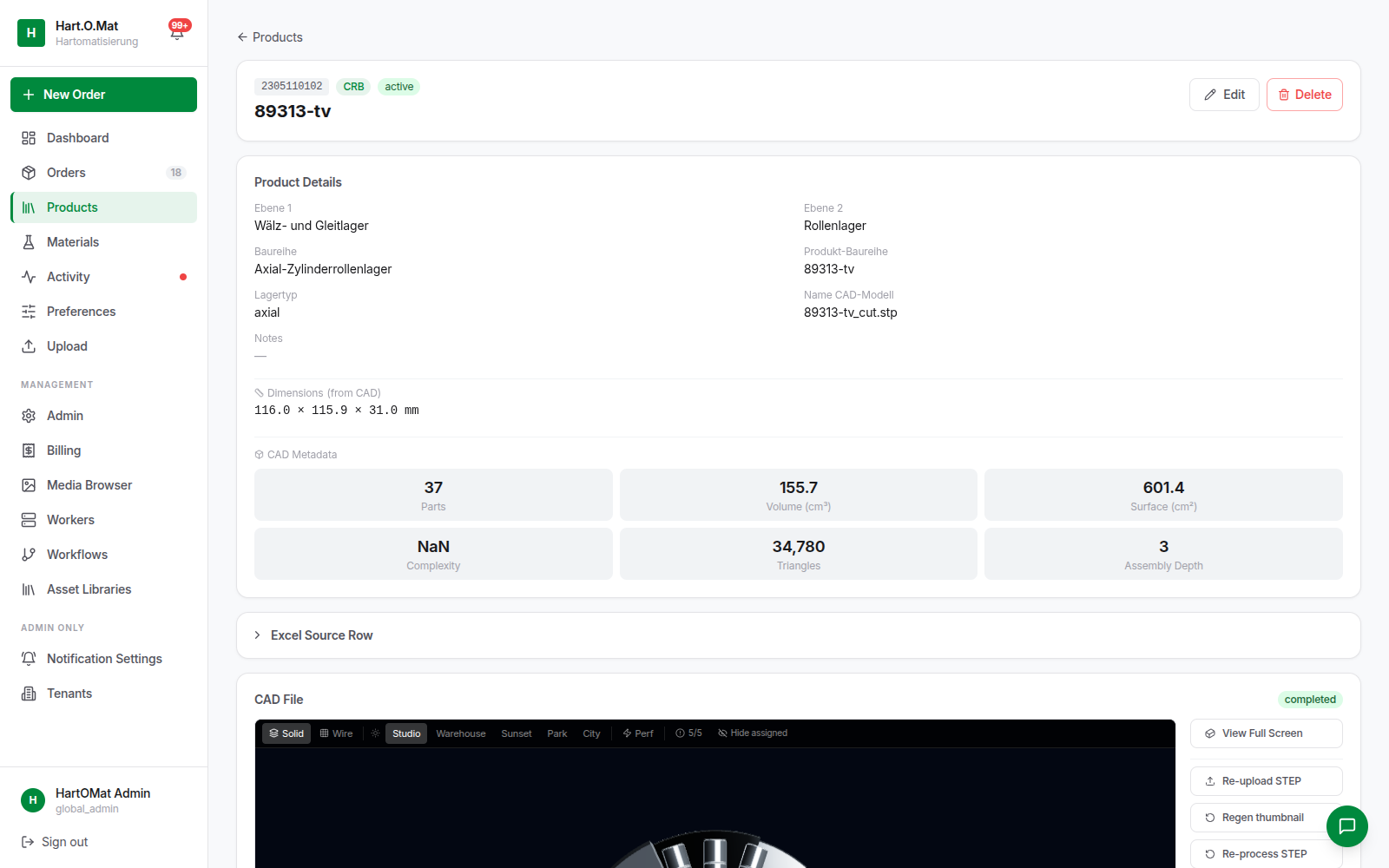
Task: Click the Triangles card showing 34,780
Action: coord(799,554)
